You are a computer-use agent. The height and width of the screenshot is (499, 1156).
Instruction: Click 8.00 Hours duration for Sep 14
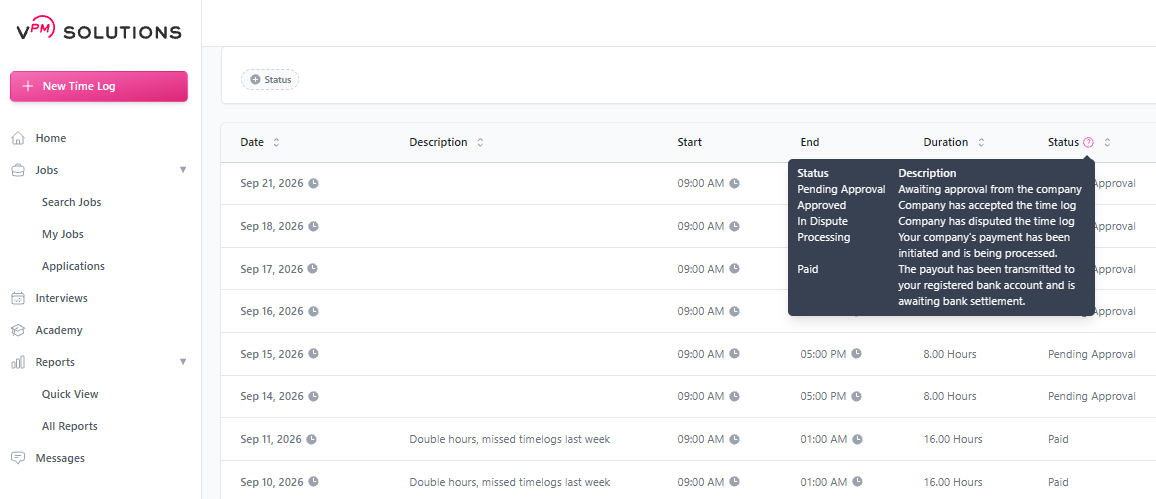pyautogui.click(x=950, y=397)
